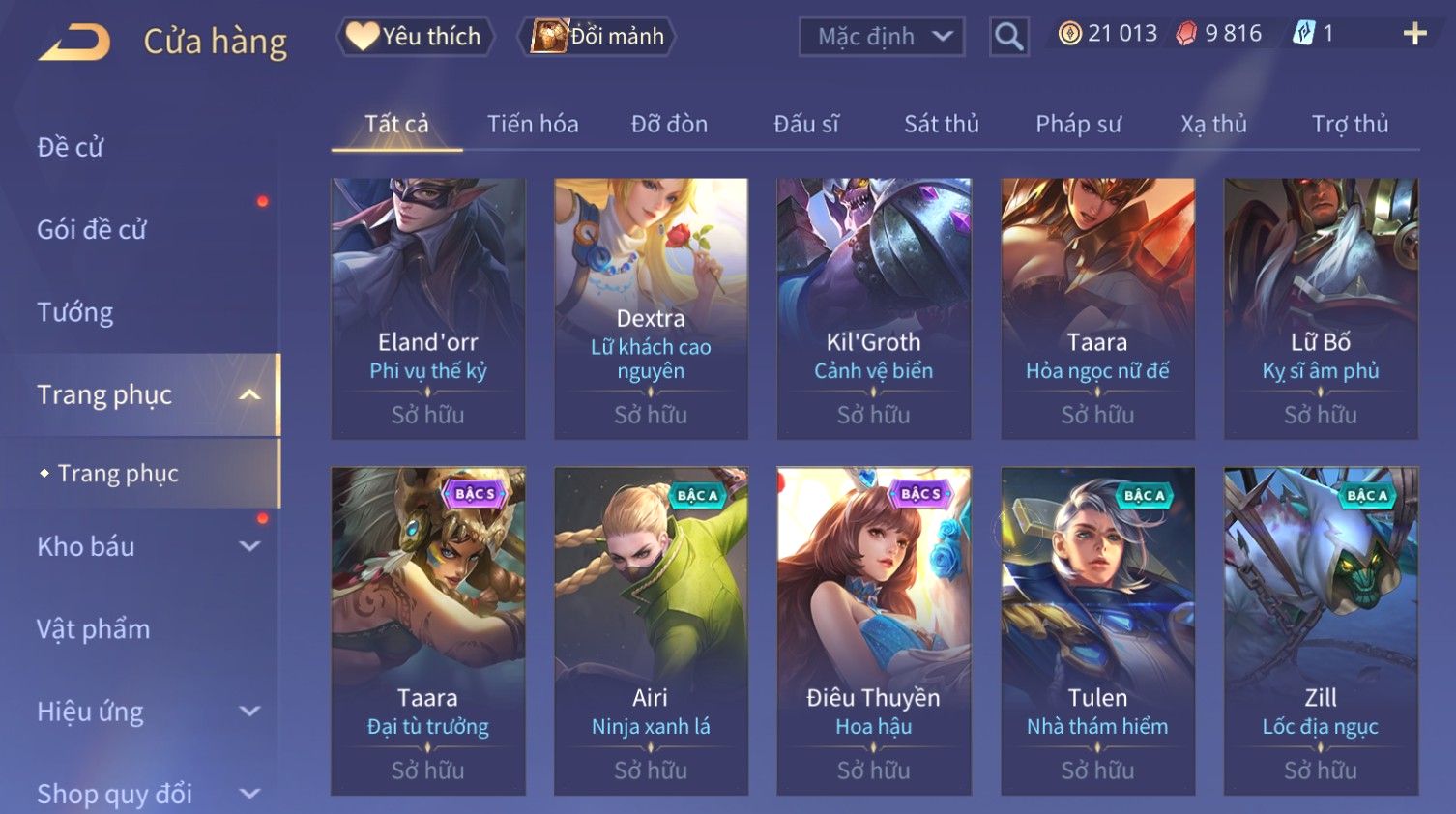
Task: Tap the gold coin balance icon
Action: (x=1069, y=34)
